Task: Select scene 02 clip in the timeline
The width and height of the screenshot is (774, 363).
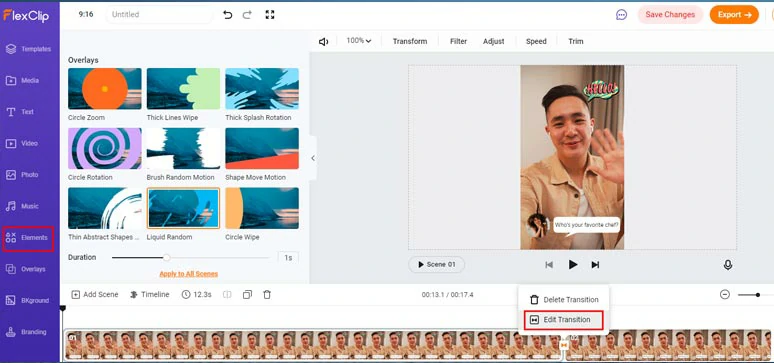Action: pos(668,345)
